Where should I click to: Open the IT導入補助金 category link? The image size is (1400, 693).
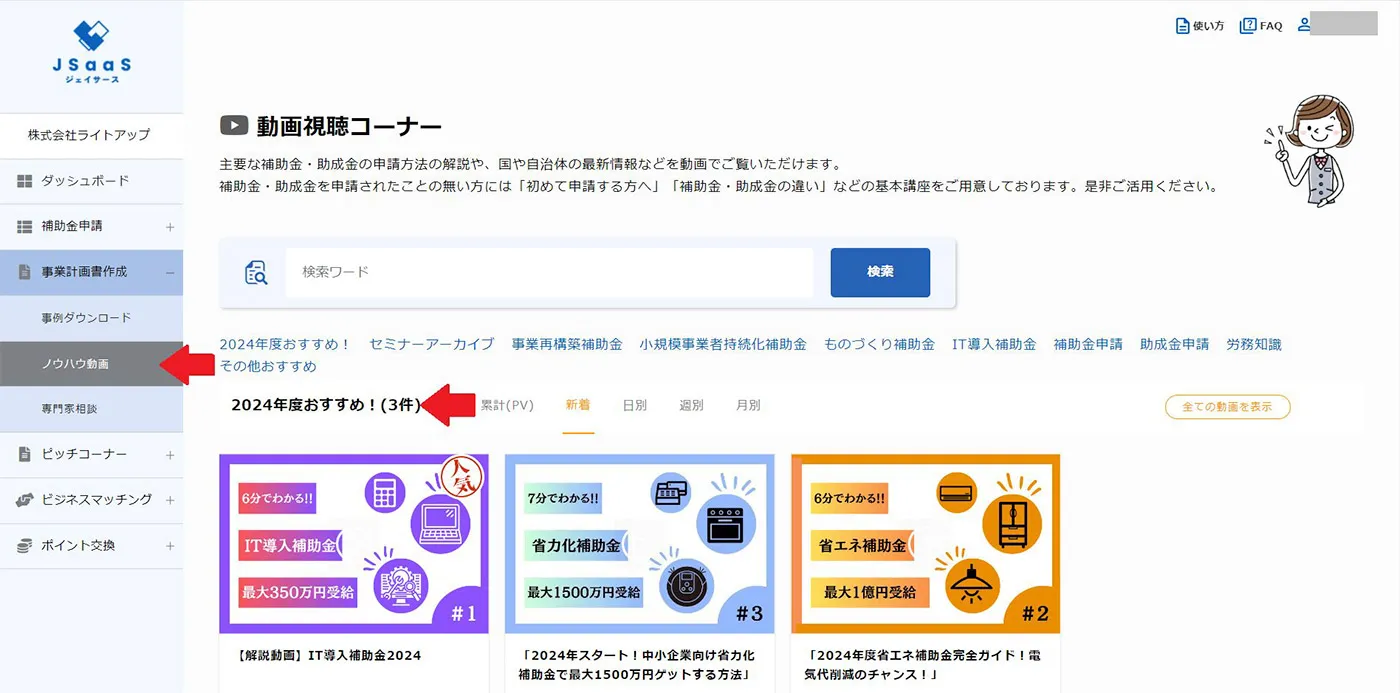coord(994,344)
